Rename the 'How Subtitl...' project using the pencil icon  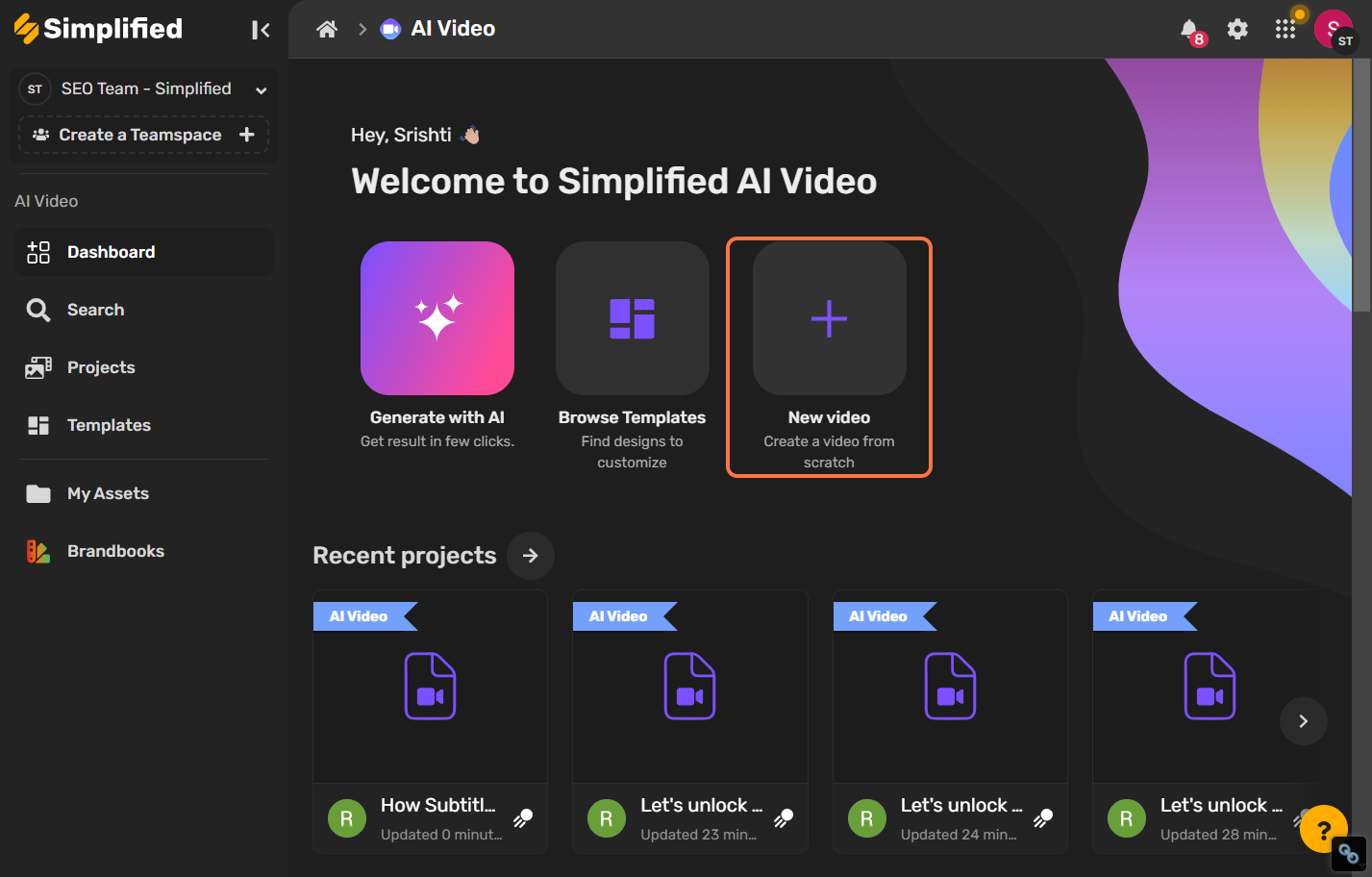(x=522, y=818)
